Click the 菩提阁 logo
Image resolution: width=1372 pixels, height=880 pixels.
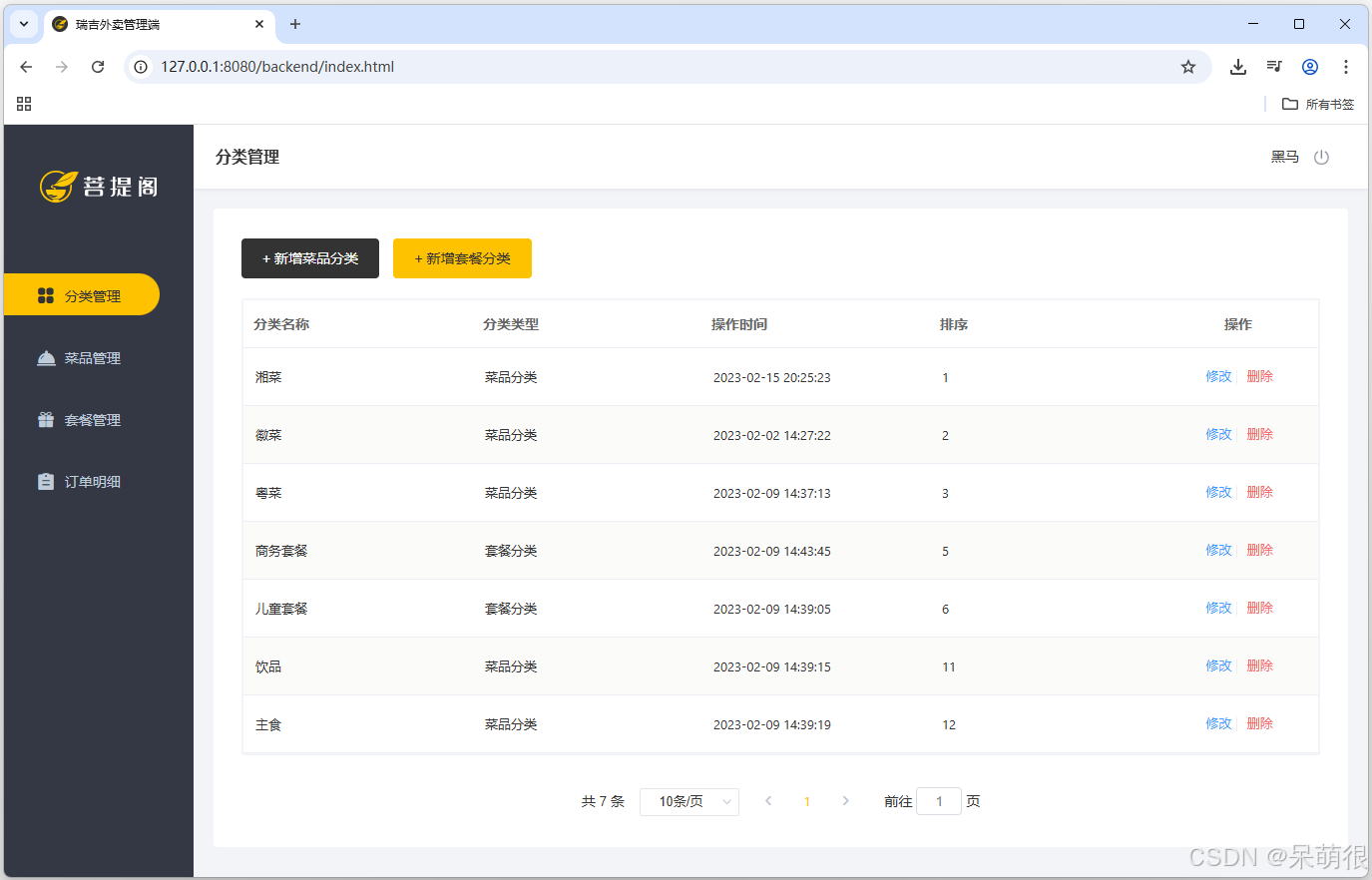click(x=99, y=187)
